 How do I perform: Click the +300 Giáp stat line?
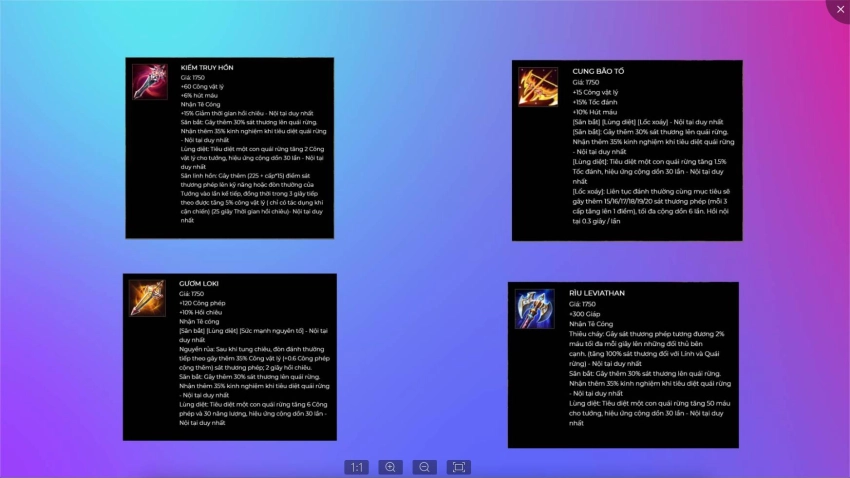coord(586,314)
